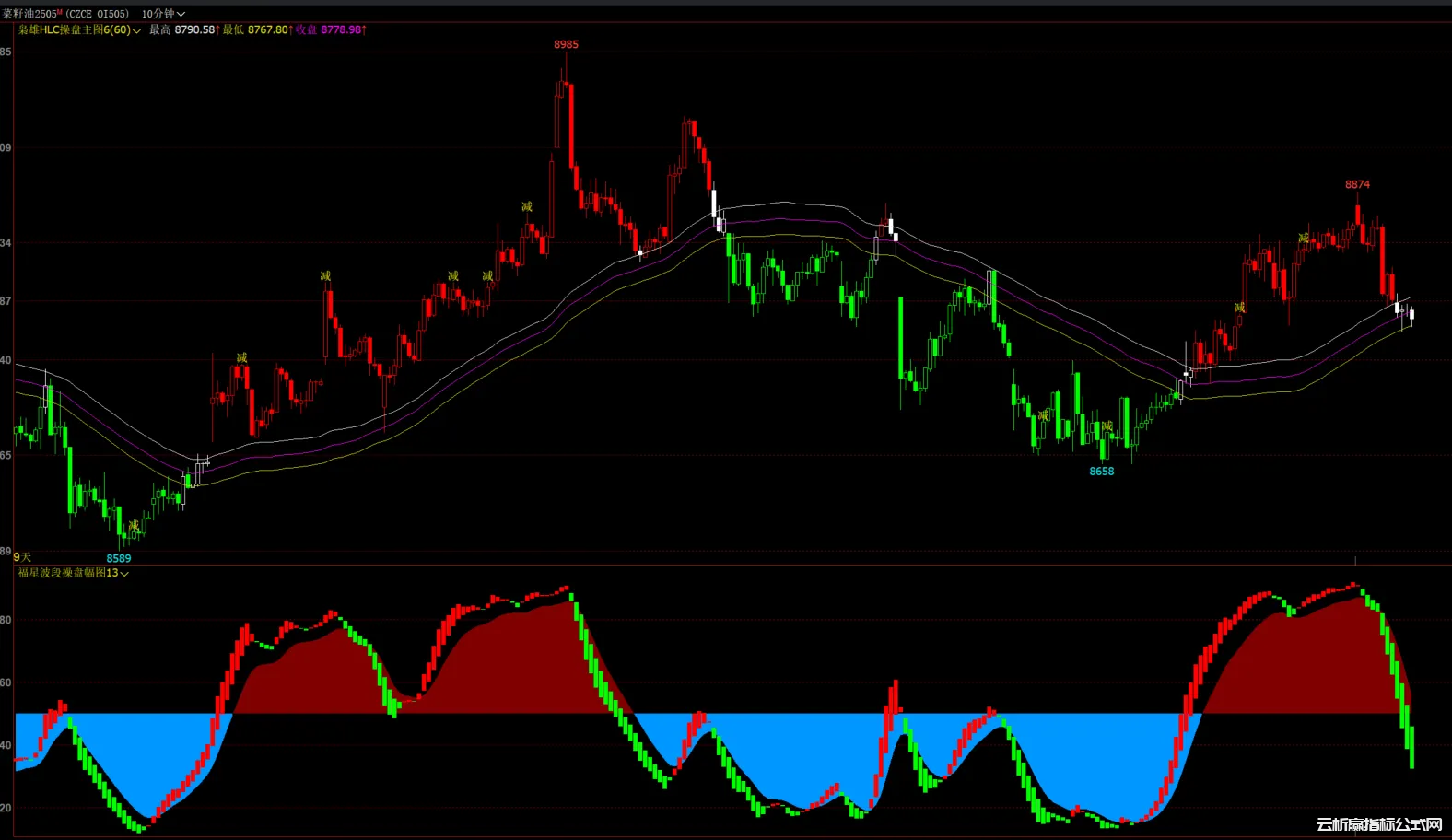Click the red M badge after 菜籽油2505

tap(60, 11)
